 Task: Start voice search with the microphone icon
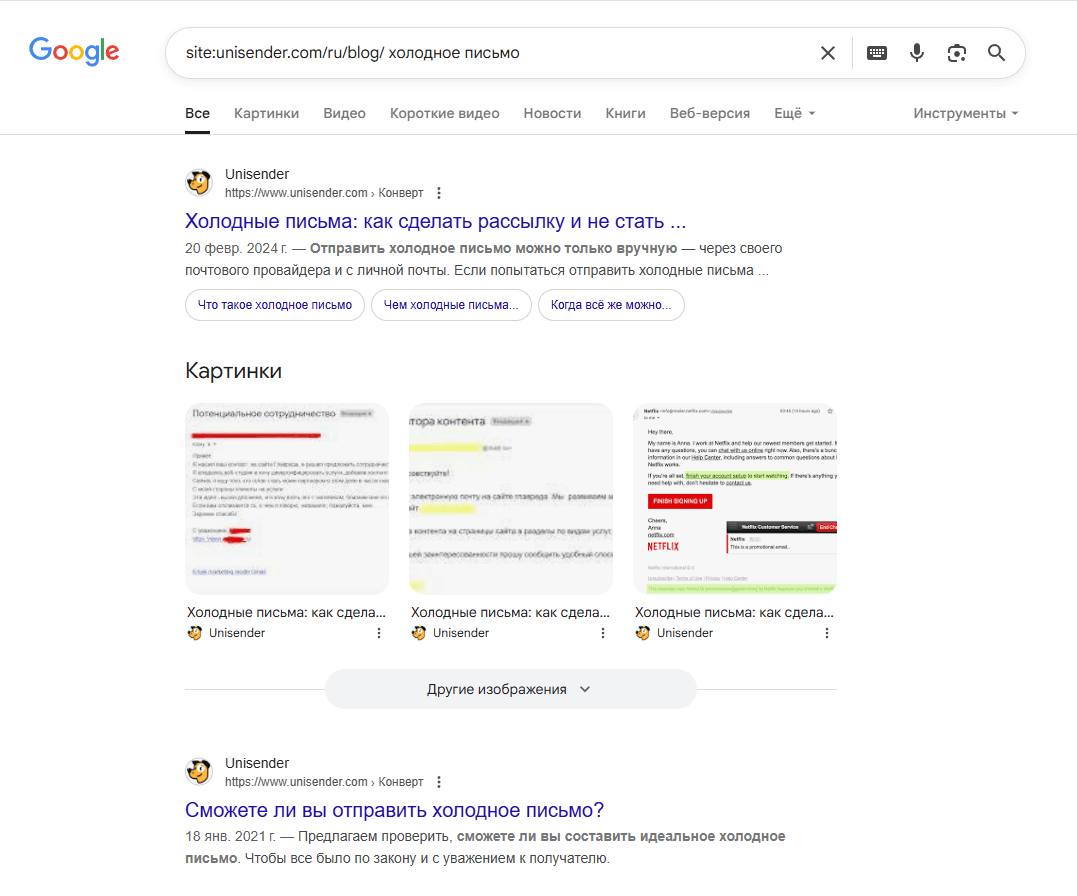coord(916,53)
